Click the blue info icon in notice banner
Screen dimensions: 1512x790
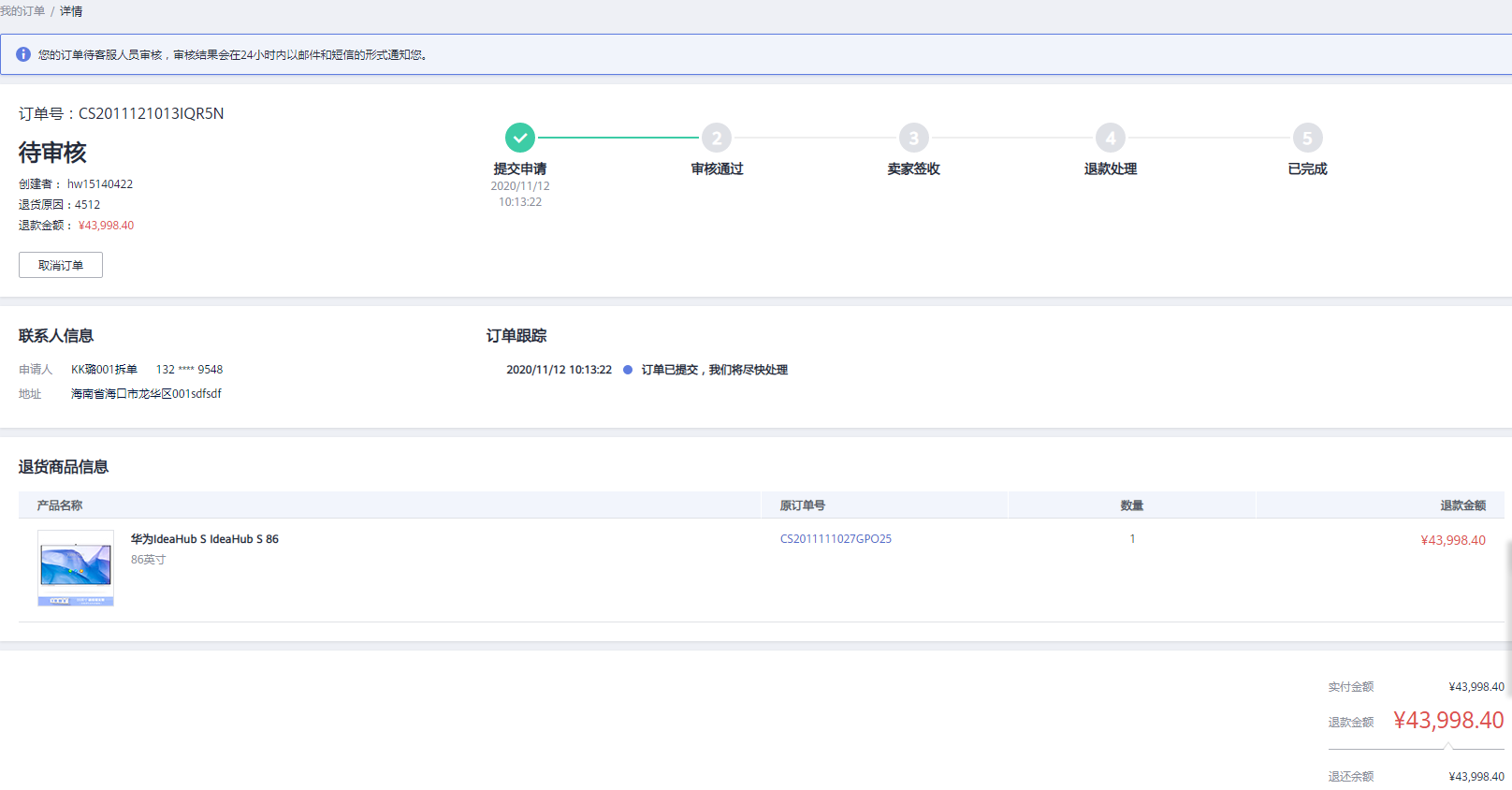[x=23, y=54]
